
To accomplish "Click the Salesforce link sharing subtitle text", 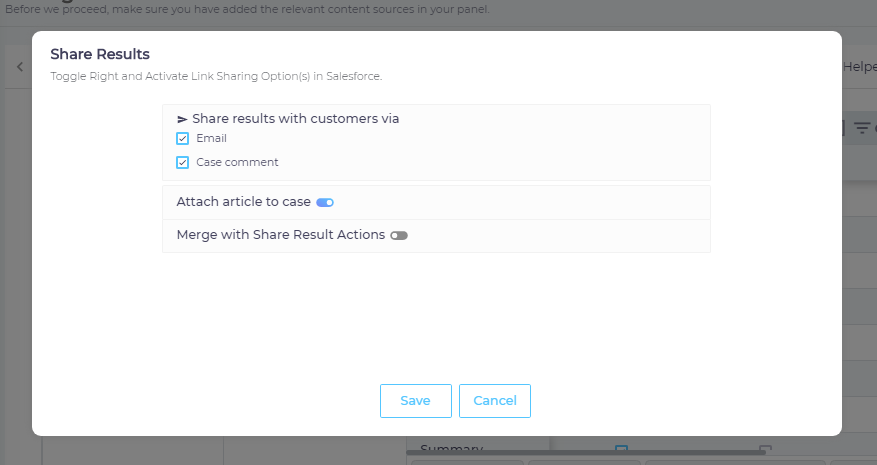I will coord(216,76).
